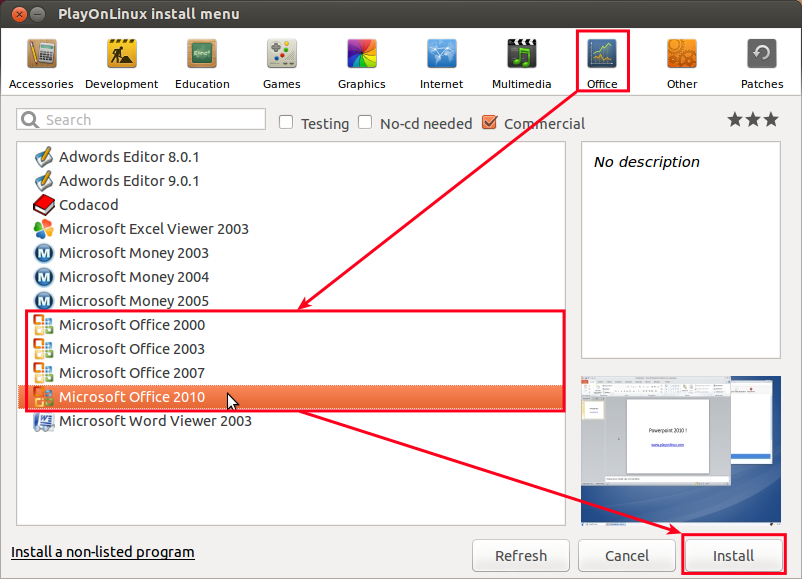View the Patches category

click(761, 55)
